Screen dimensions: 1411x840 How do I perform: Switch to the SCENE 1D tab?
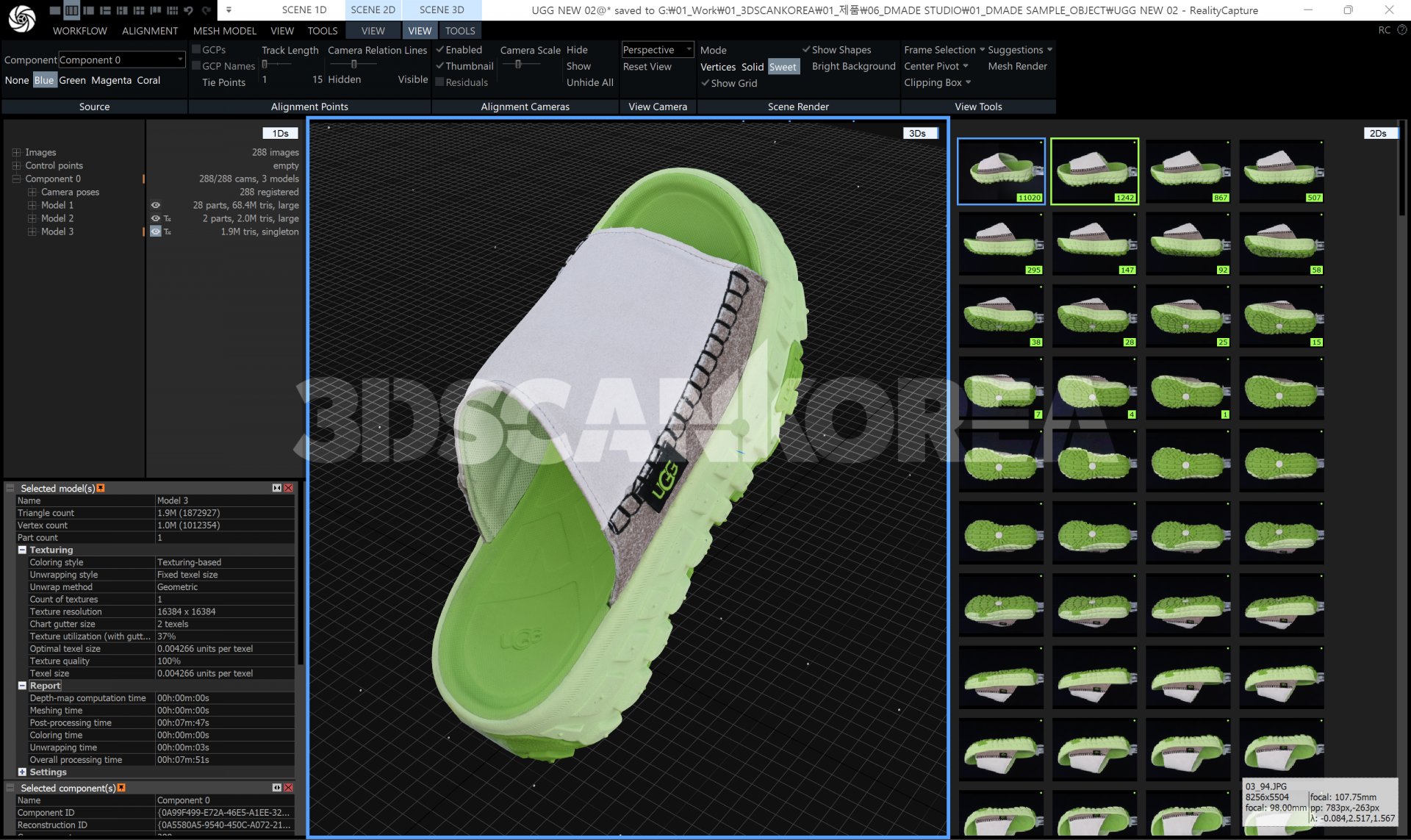coord(304,10)
